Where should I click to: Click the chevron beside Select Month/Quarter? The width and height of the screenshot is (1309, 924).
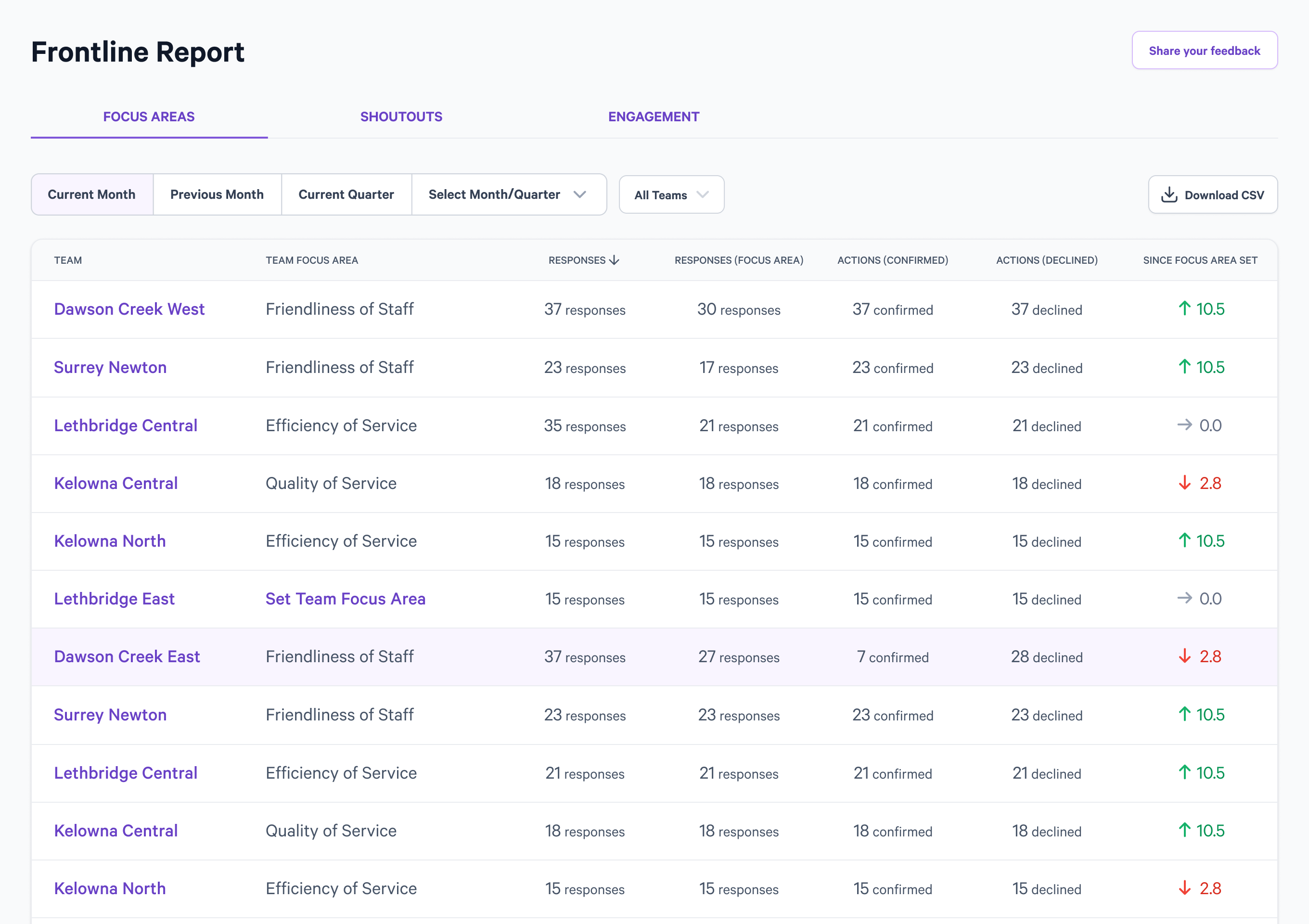click(x=580, y=194)
